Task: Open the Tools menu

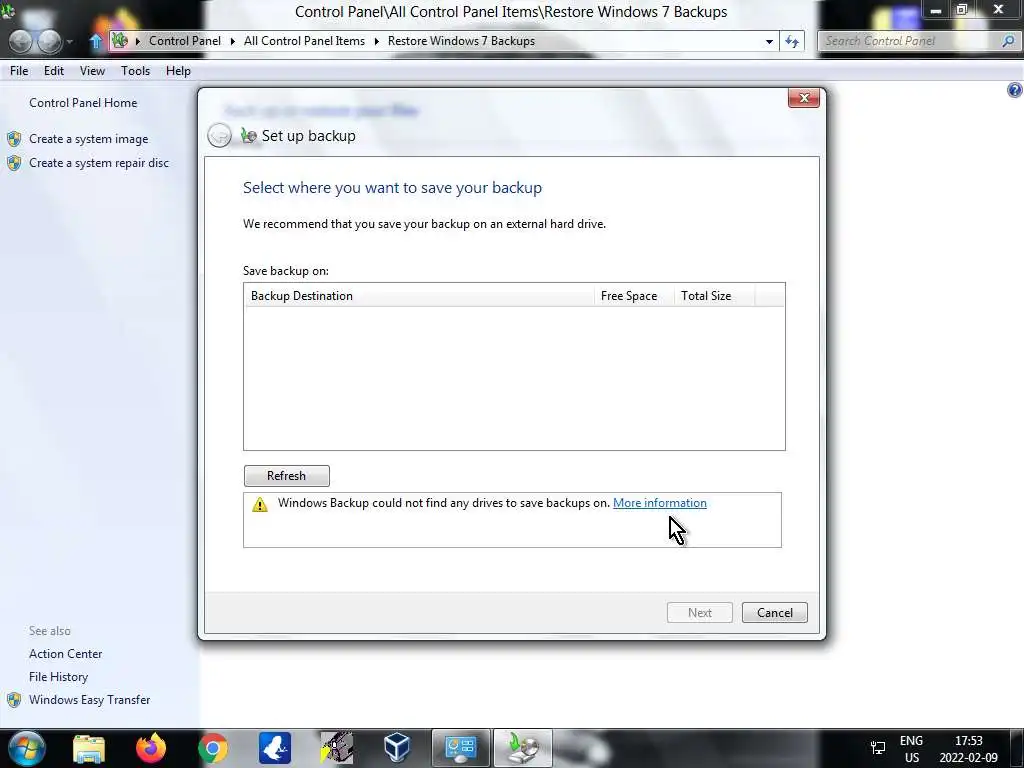Action: tap(135, 71)
